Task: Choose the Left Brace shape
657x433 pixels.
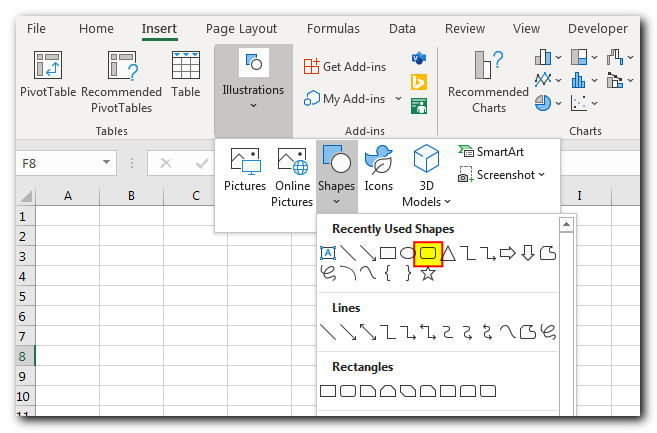Action: (x=388, y=273)
